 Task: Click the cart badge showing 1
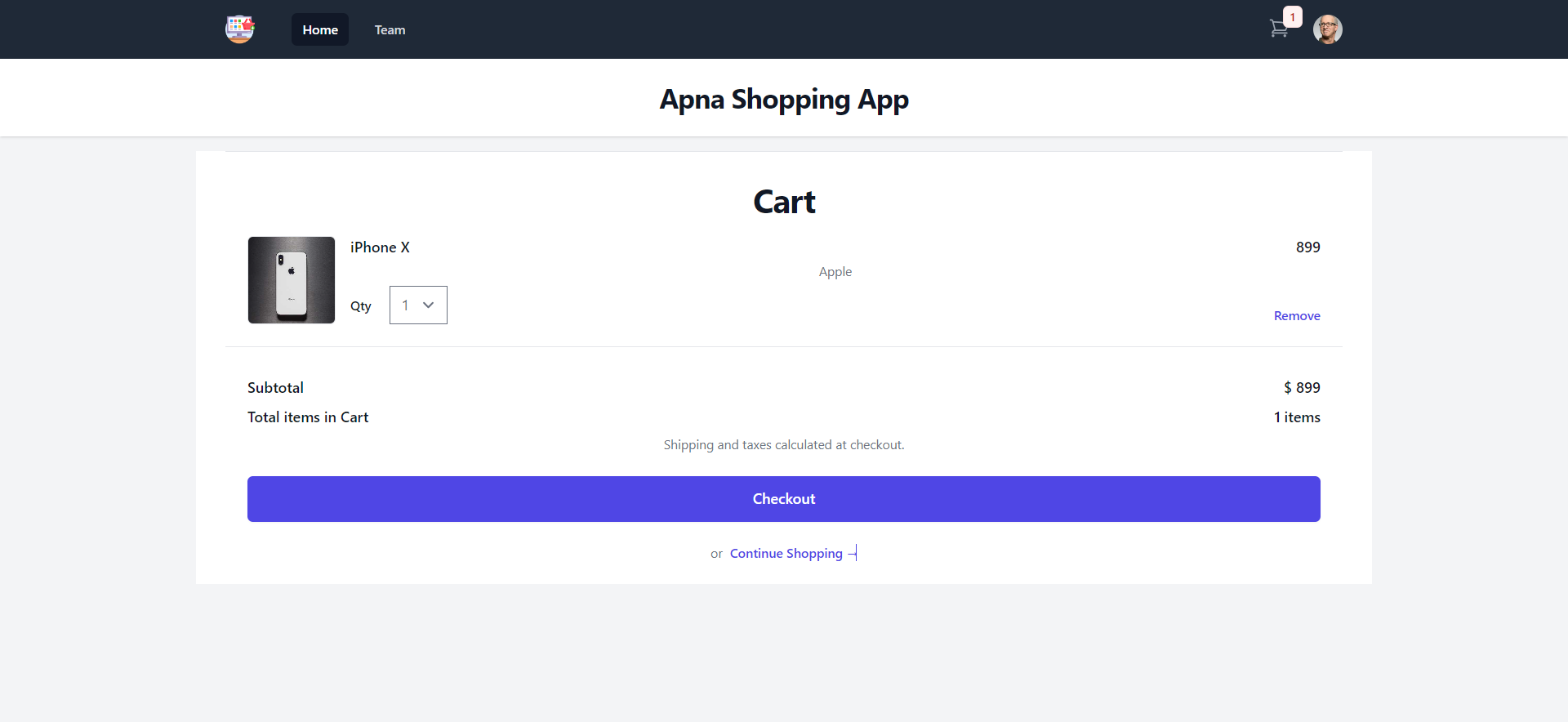tap(1293, 17)
